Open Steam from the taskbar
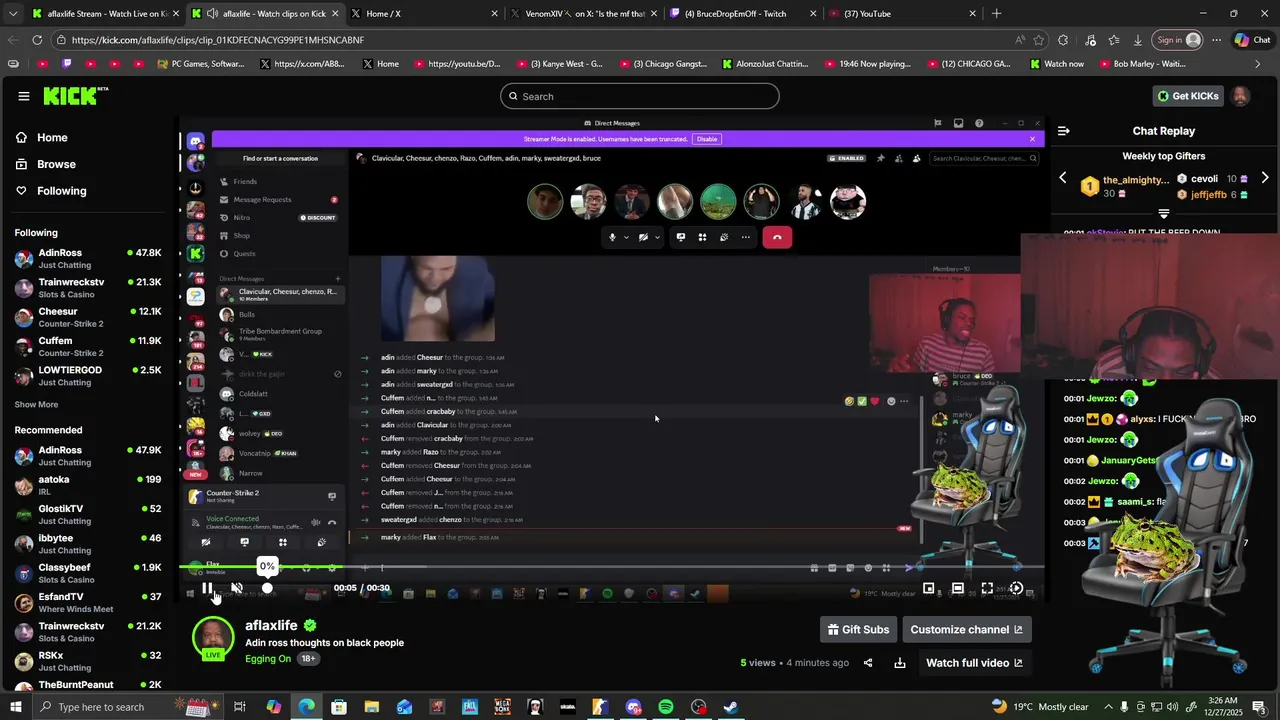 [x=731, y=707]
